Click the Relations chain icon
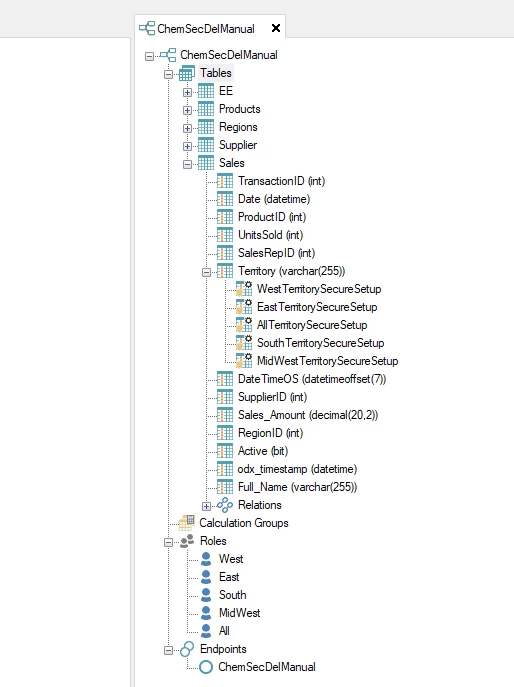Viewport: 514px width, 687px height. pos(225,505)
